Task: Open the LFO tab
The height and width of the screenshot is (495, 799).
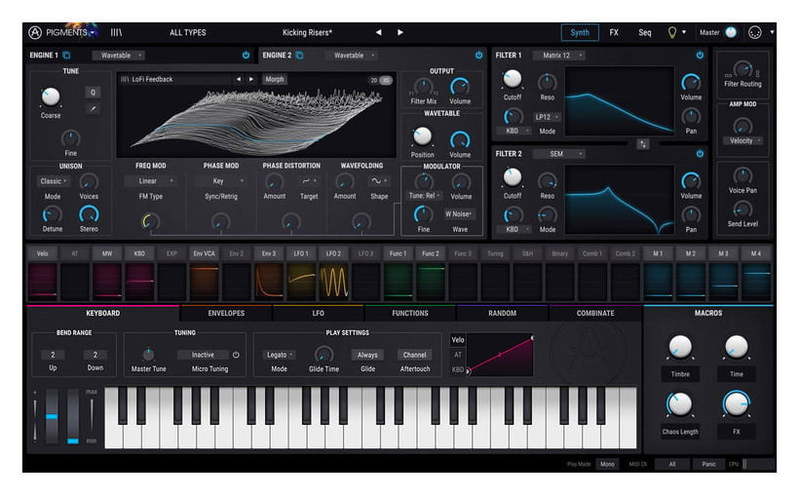Action: (318, 314)
